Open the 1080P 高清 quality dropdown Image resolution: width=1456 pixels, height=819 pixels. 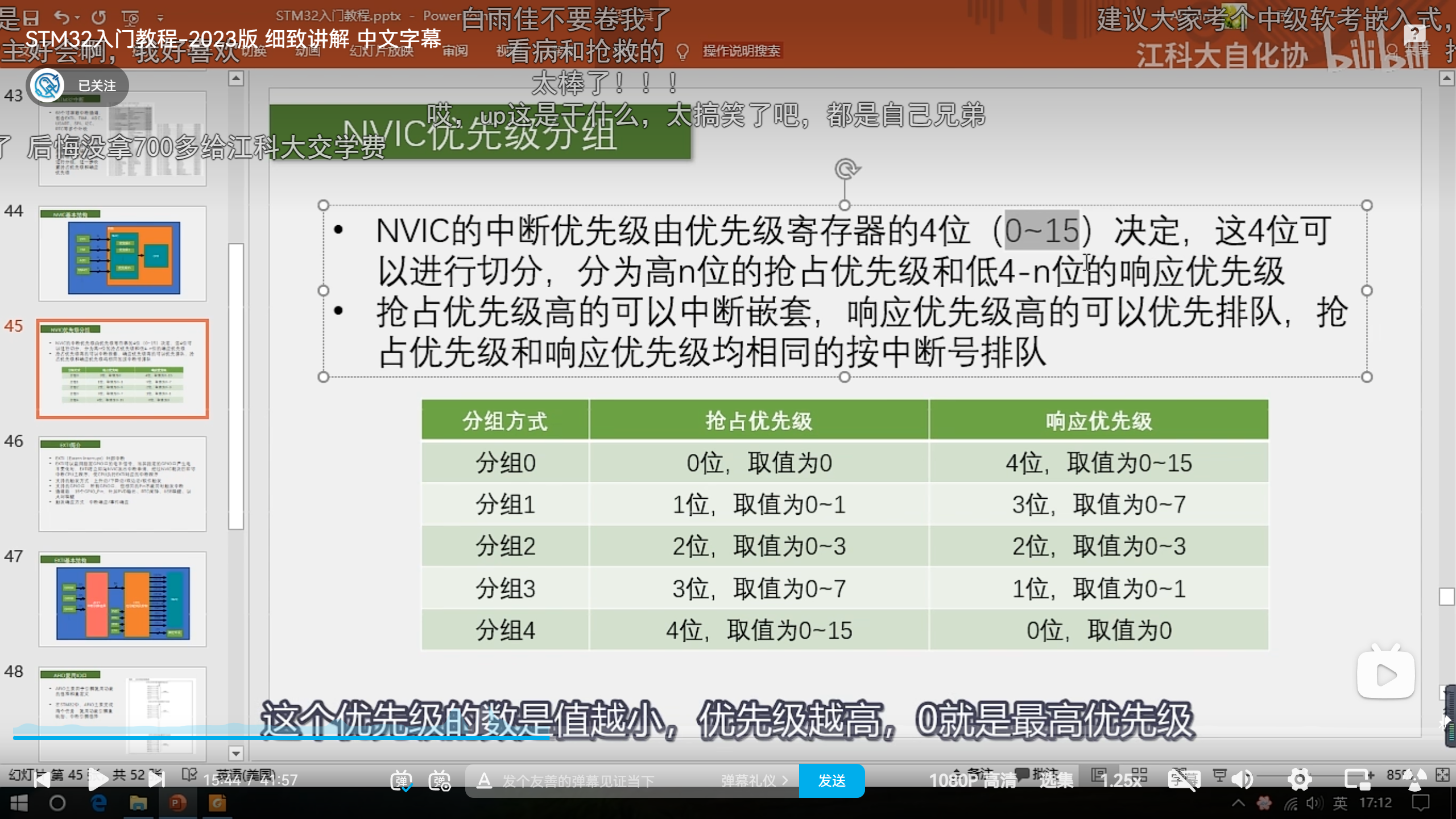[973, 780]
